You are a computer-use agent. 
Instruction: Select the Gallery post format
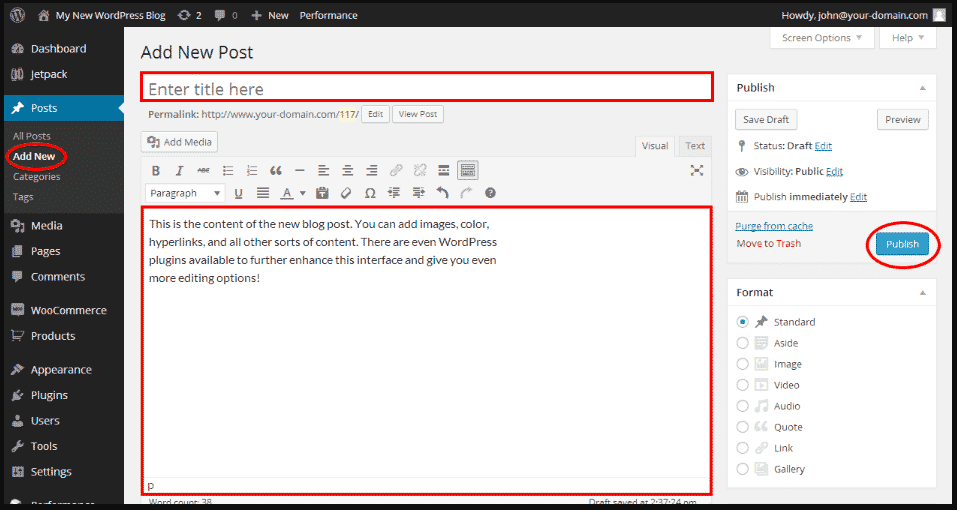coord(742,469)
